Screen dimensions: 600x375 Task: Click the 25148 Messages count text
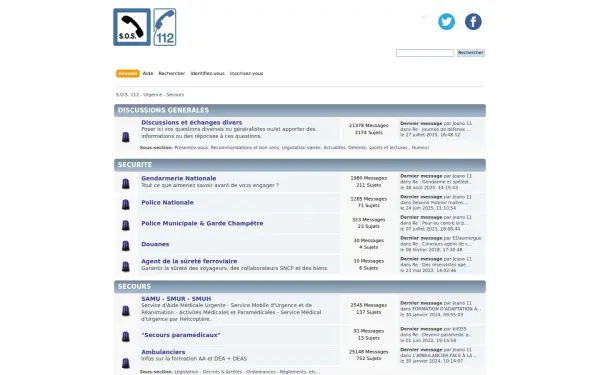368,352
